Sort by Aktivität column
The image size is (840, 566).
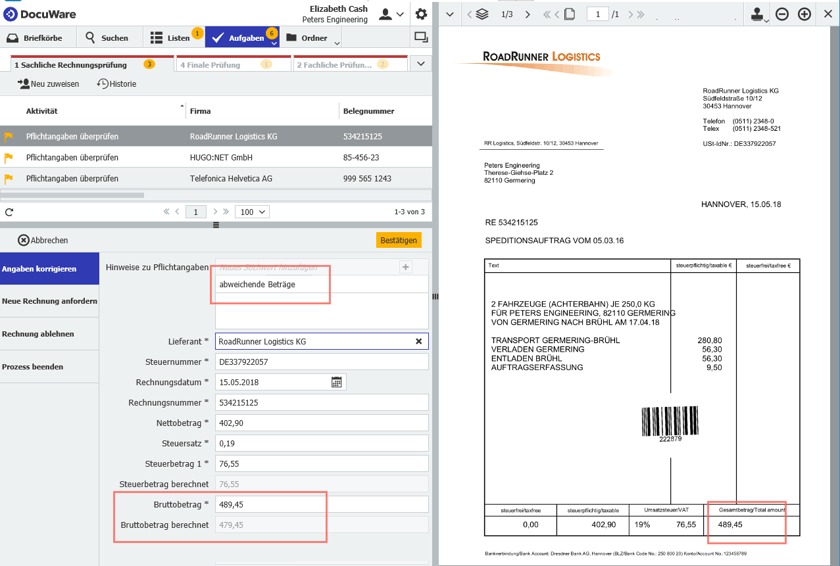click(x=42, y=111)
